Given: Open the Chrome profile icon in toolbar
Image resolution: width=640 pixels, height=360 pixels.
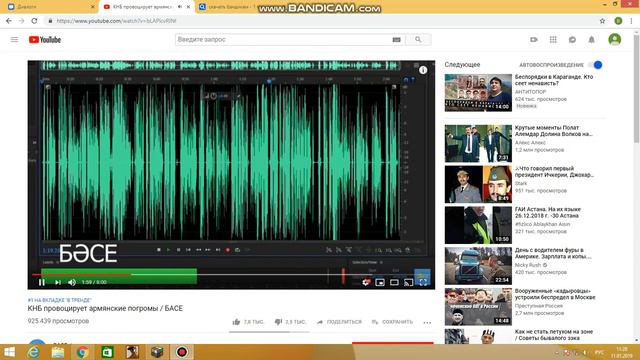Looking at the screenshot, I should (x=618, y=21).
